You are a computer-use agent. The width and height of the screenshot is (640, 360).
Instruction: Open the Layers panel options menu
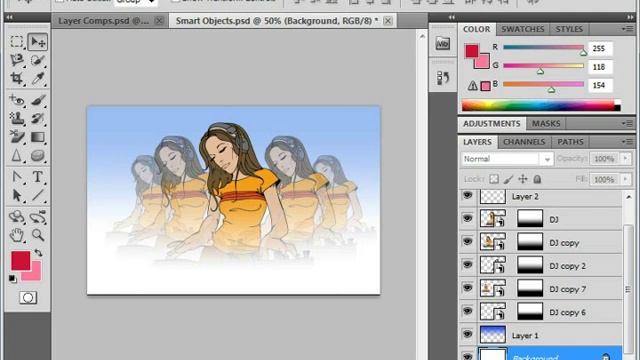pyautogui.click(x=627, y=142)
